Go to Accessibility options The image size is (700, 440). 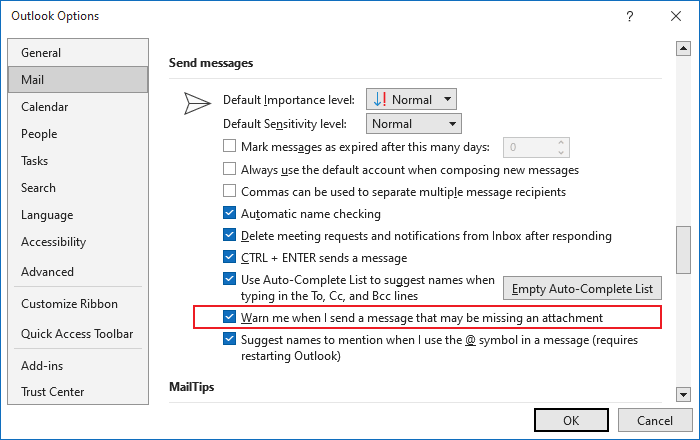(x=78, y=242)
